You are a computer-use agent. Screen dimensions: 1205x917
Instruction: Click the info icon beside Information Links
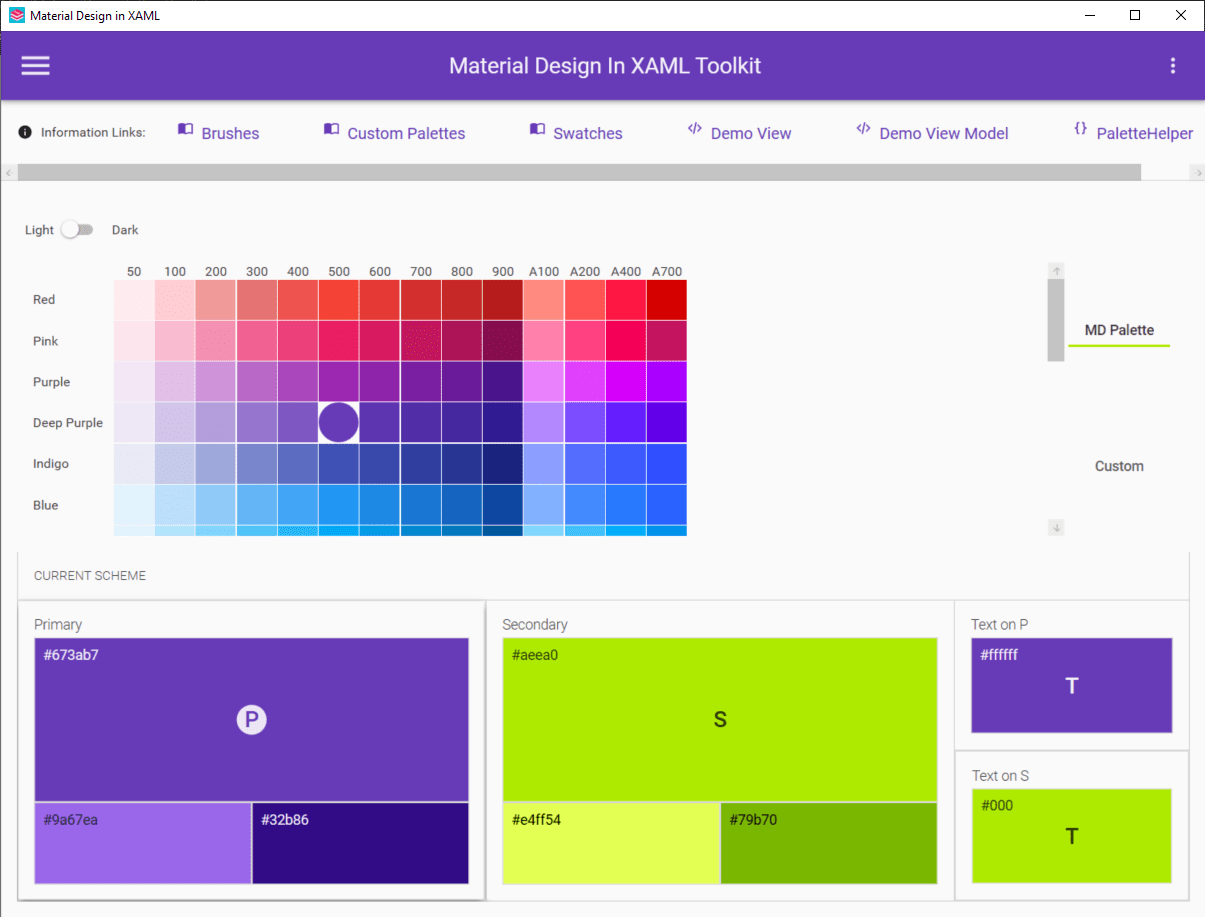pyautogui.click(x=25, y=132)
